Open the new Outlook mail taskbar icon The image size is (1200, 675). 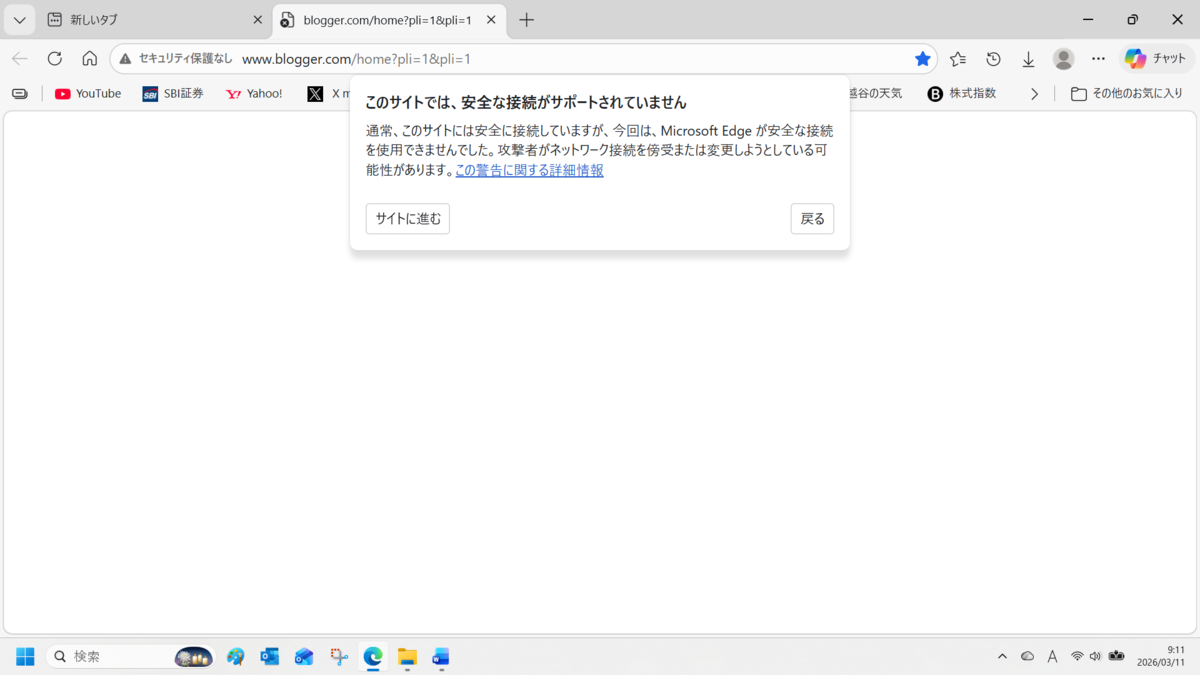pos(304,657)
